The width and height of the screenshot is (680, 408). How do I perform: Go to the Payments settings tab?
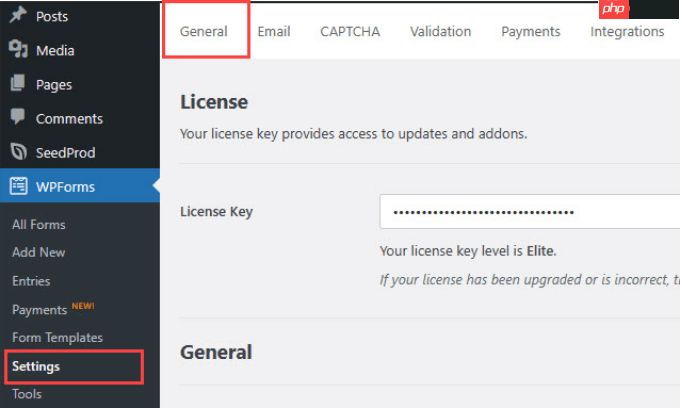[x=531, y=32]
